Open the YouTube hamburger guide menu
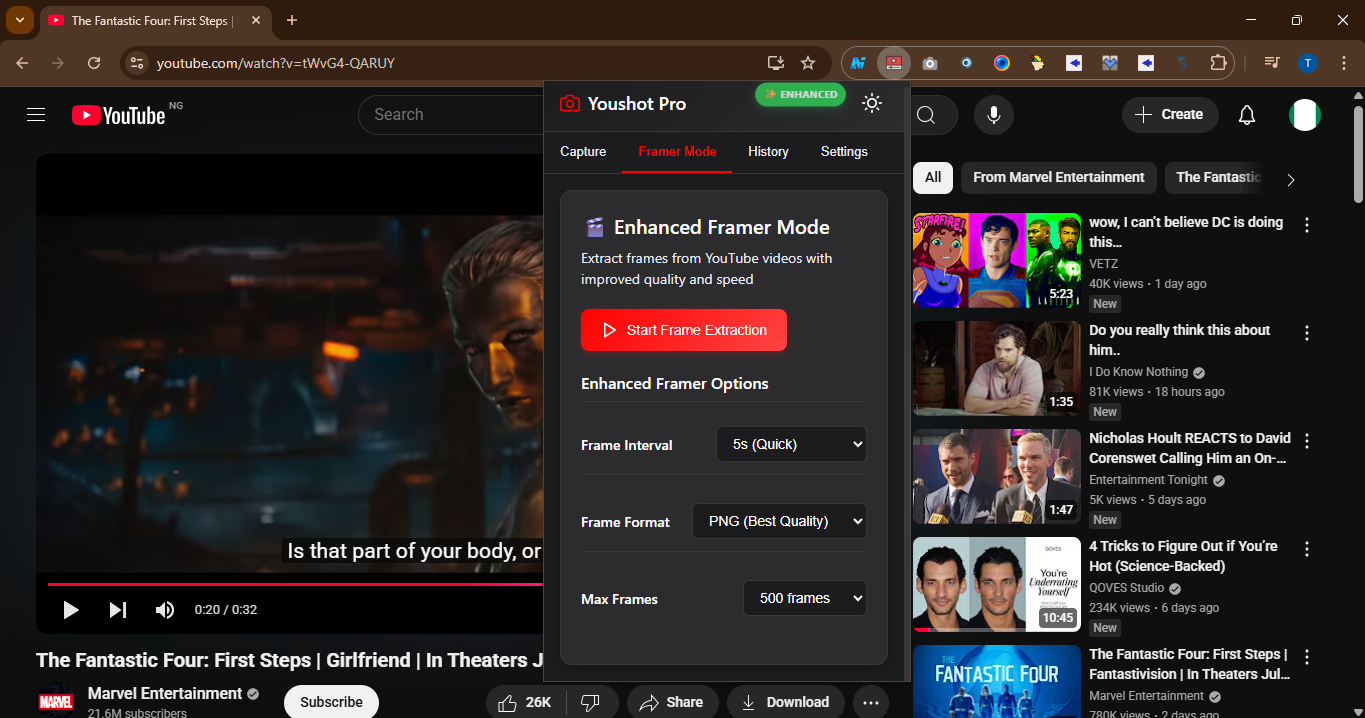Image resolution: width=1365 pixels, height=718 pixels. [x=36, y=115]
